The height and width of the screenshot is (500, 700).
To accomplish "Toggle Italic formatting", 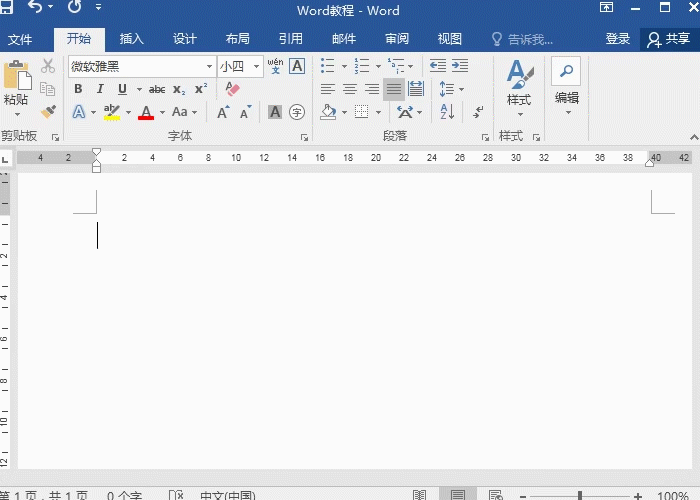I will tap(100, 89).
